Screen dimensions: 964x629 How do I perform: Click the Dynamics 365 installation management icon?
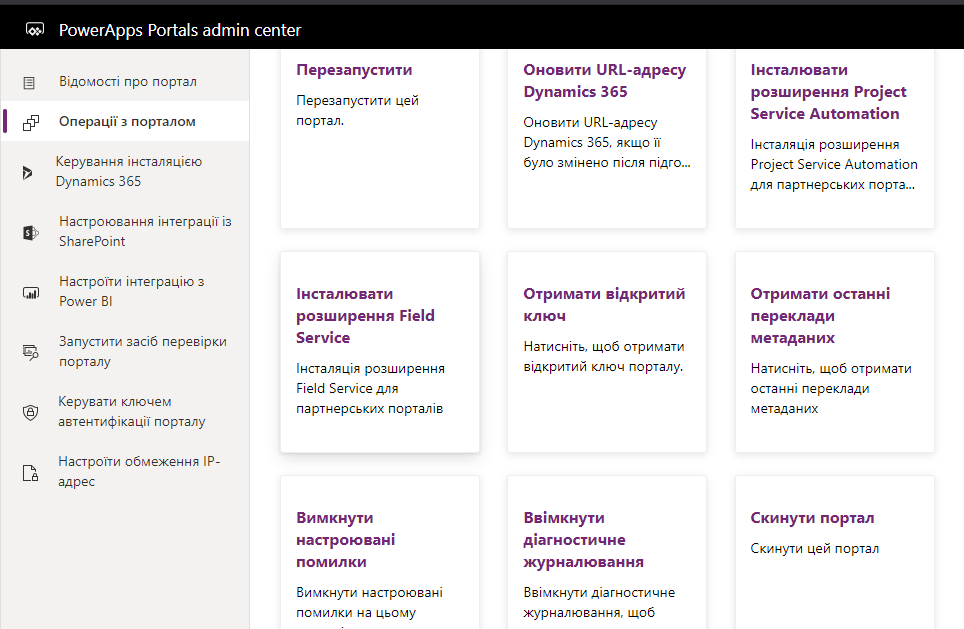tap(28, 172)
